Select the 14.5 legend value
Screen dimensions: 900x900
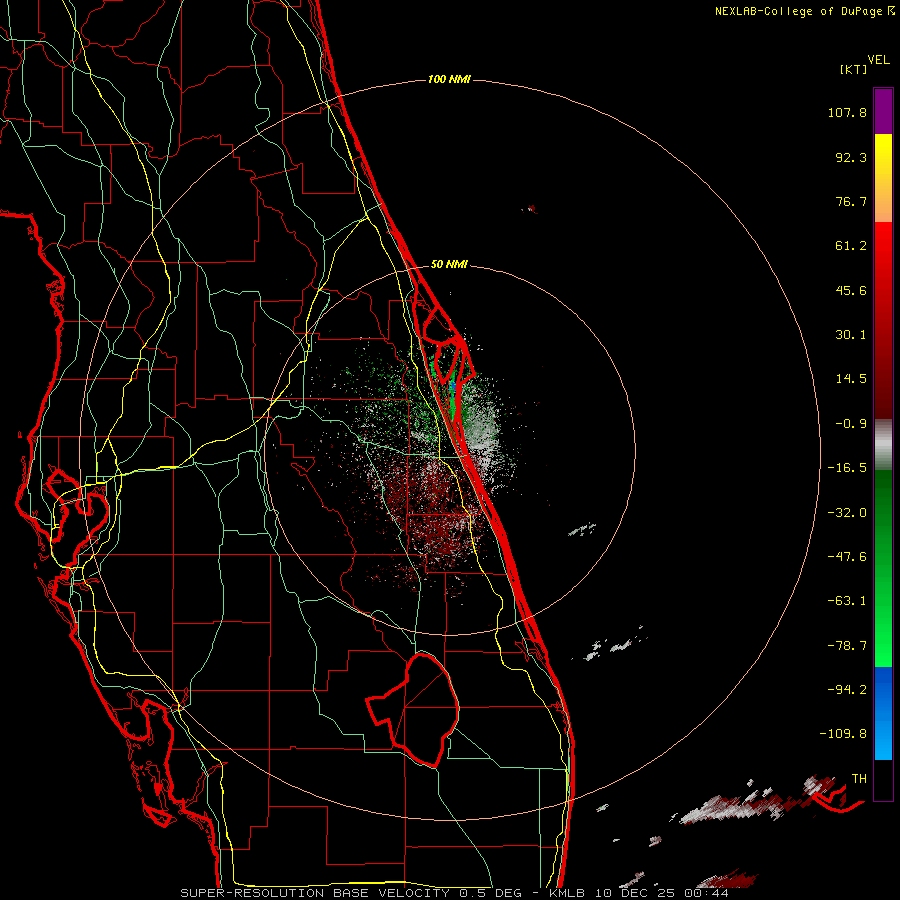(x=851, y=379)
